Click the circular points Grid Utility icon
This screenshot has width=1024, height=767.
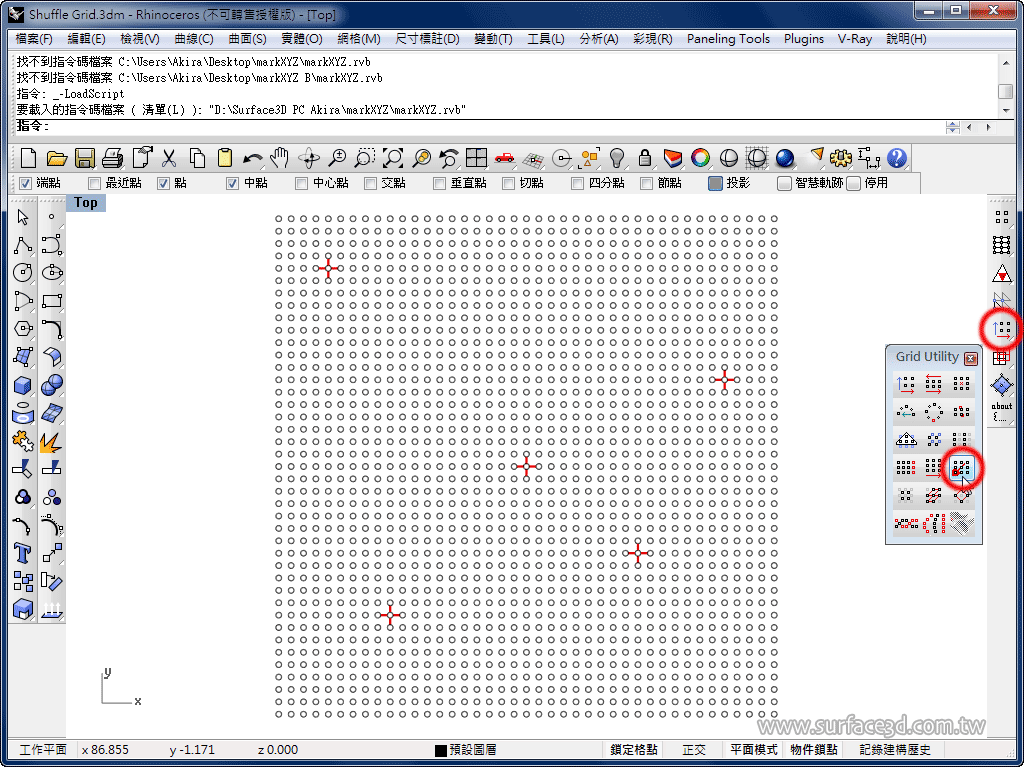934,412
